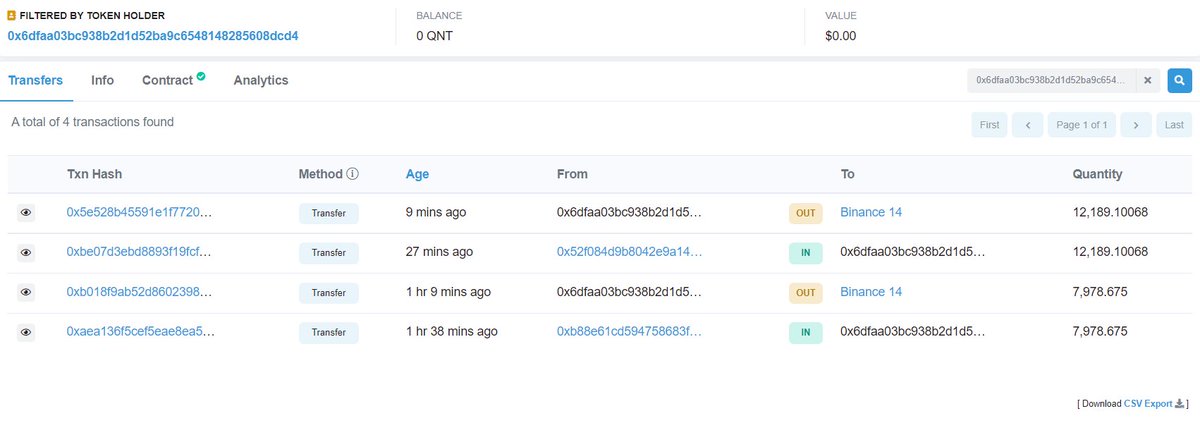Click the IN badge in the 1 hr 38 mins row
The image size is (1200, 435).
[805, 332]
